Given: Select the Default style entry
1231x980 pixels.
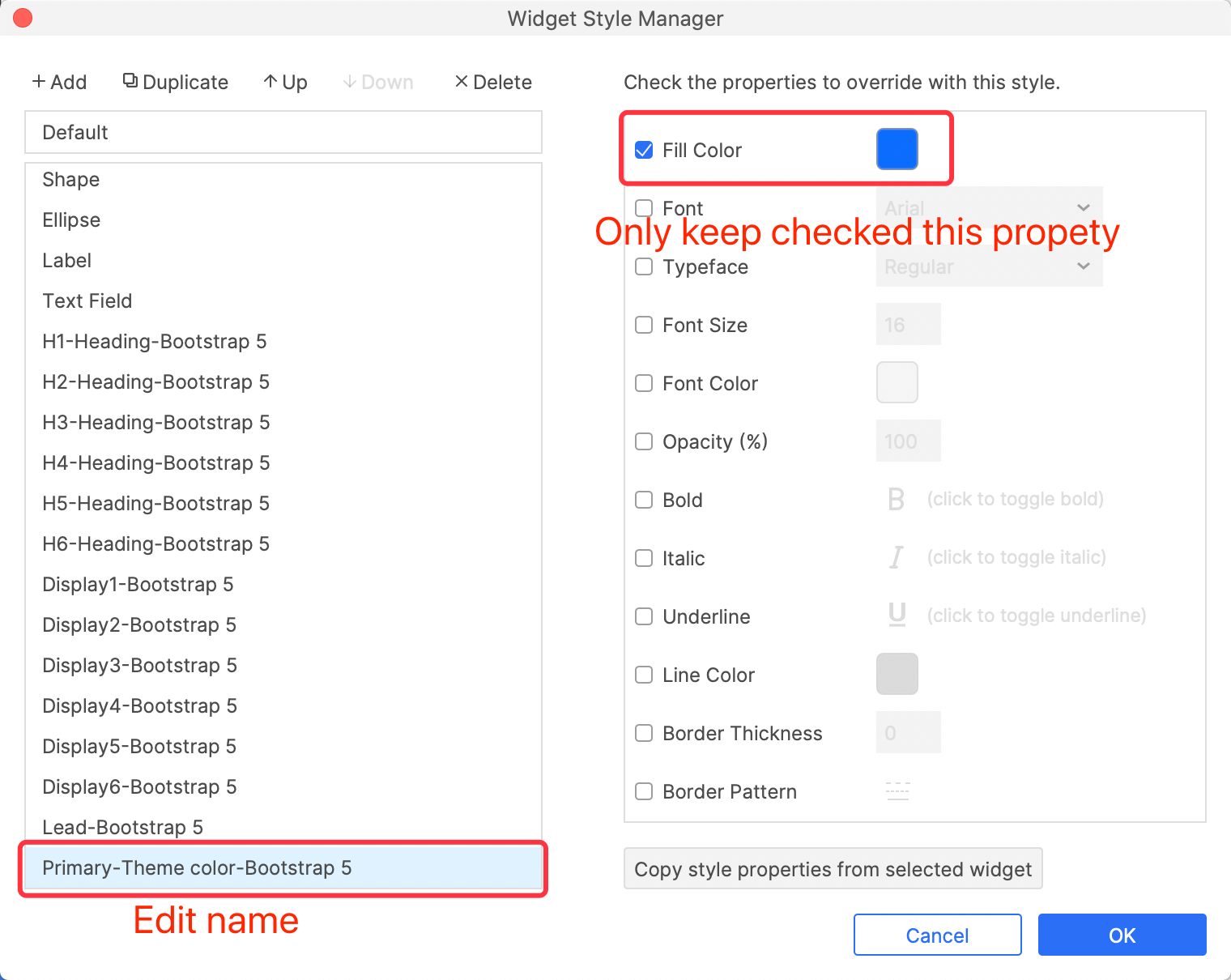Looking at the screenshot, I should (283, 132).
